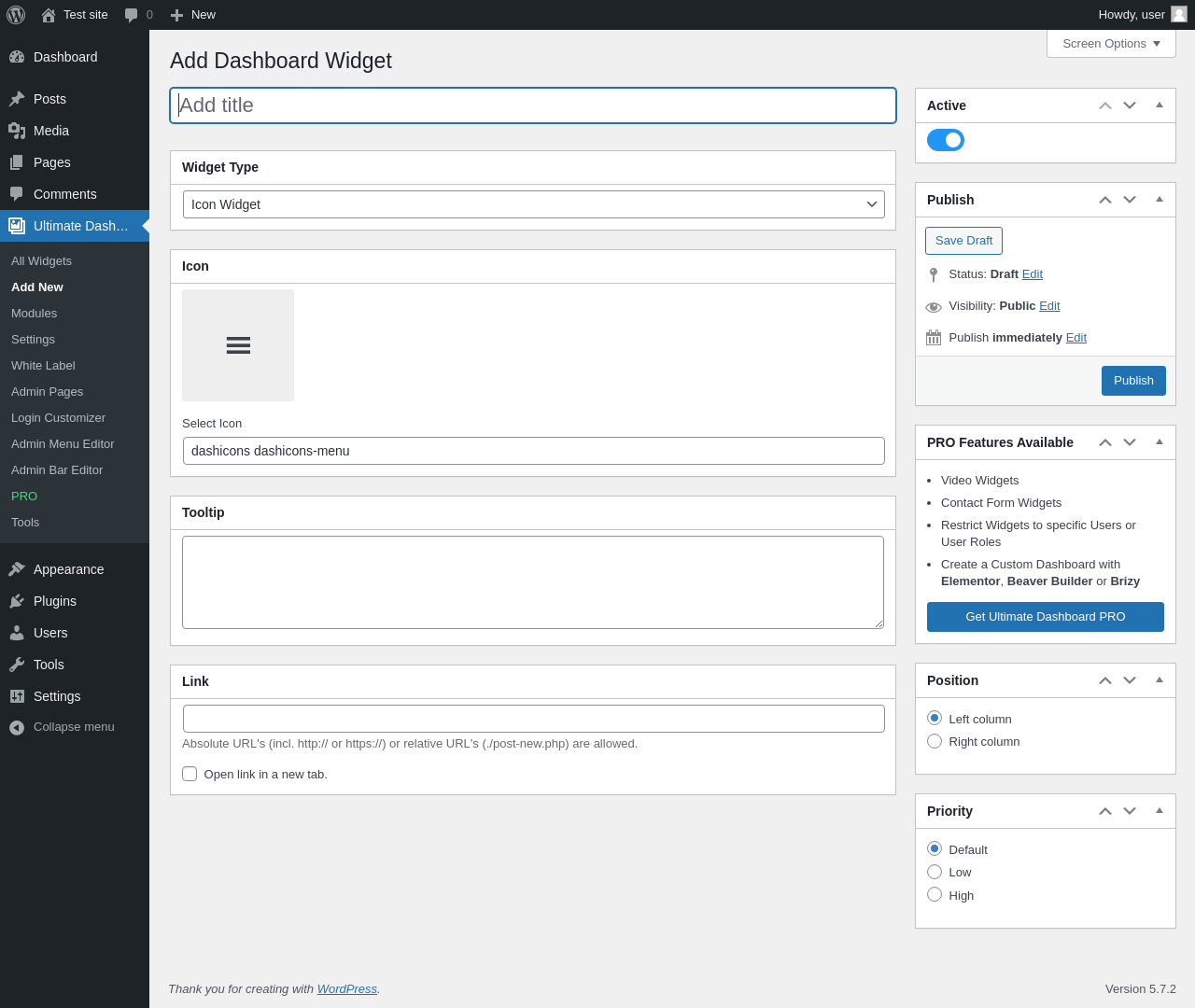Image resolution: width=1195 pixels, height=1008 pixels.
Task: Click the user avatar in admin bar
Action: tap(1179, 14)
